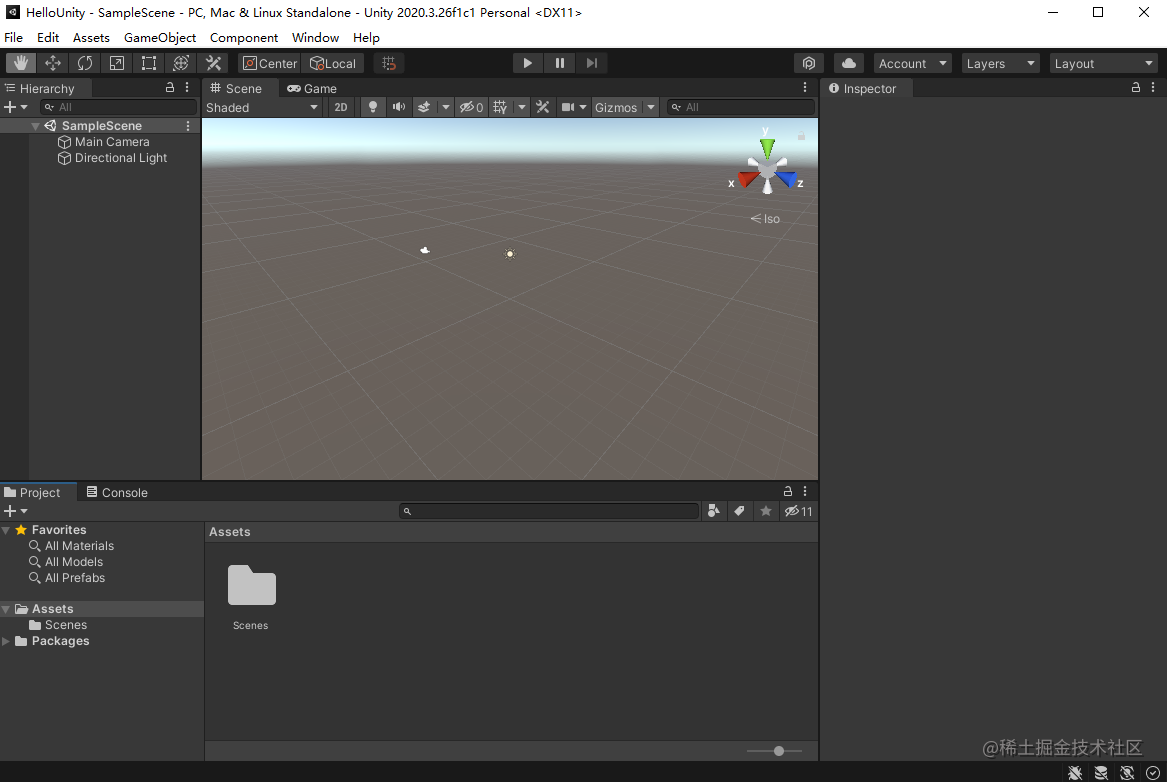Toggle scene lighting in Scene view

[372, 107]
